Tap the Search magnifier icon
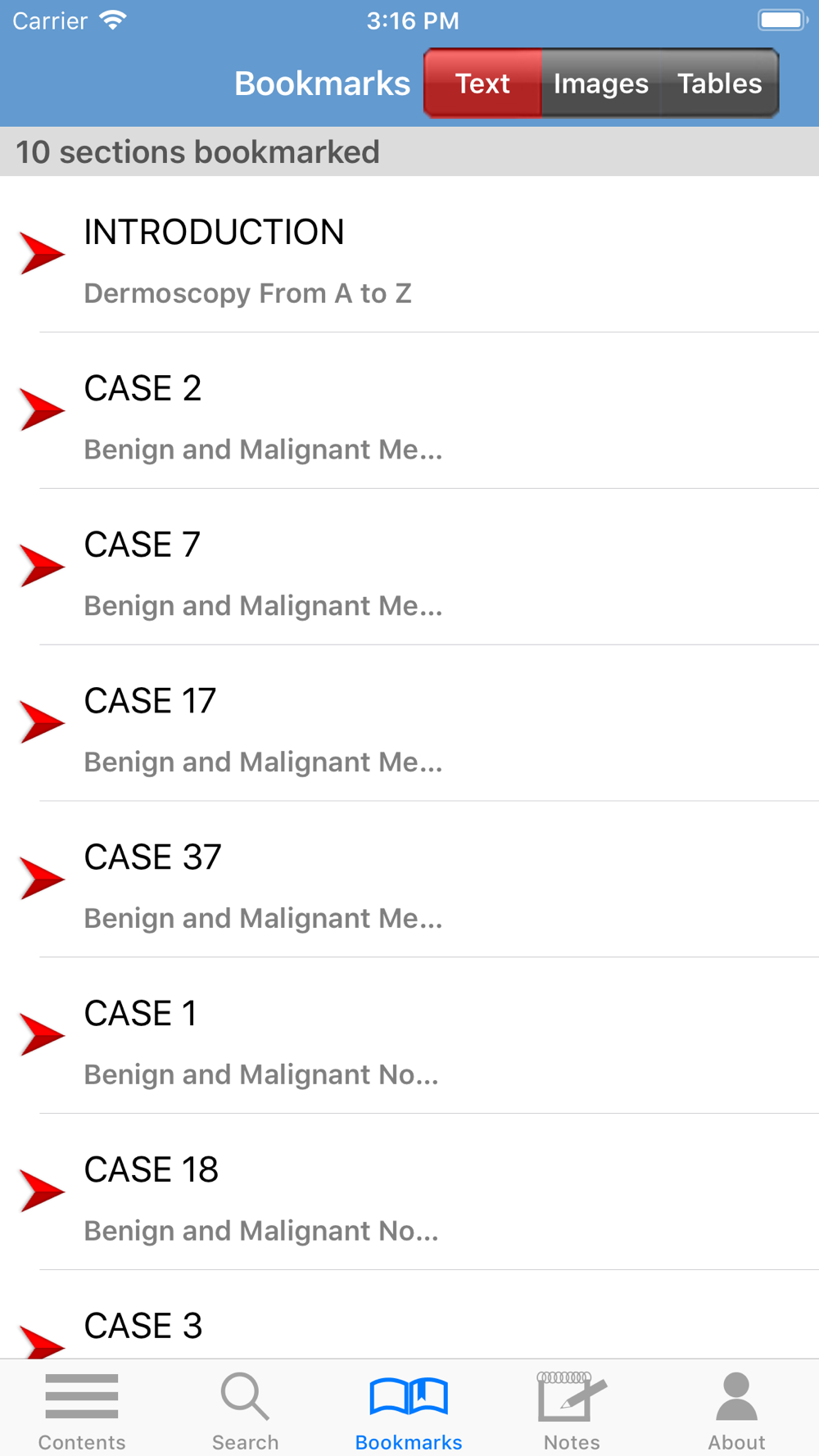The width and height of the screenshot is (819, 1456). 245,1395
